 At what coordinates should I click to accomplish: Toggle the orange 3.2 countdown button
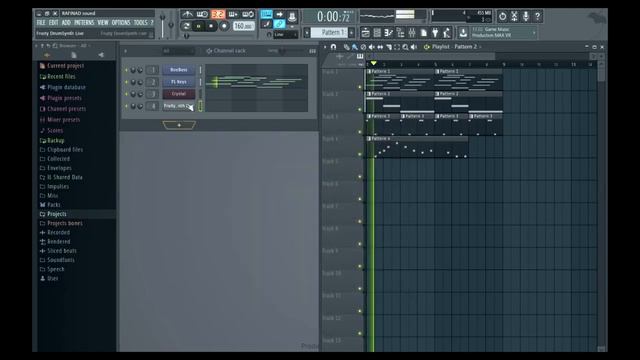(x=218, y=15)
